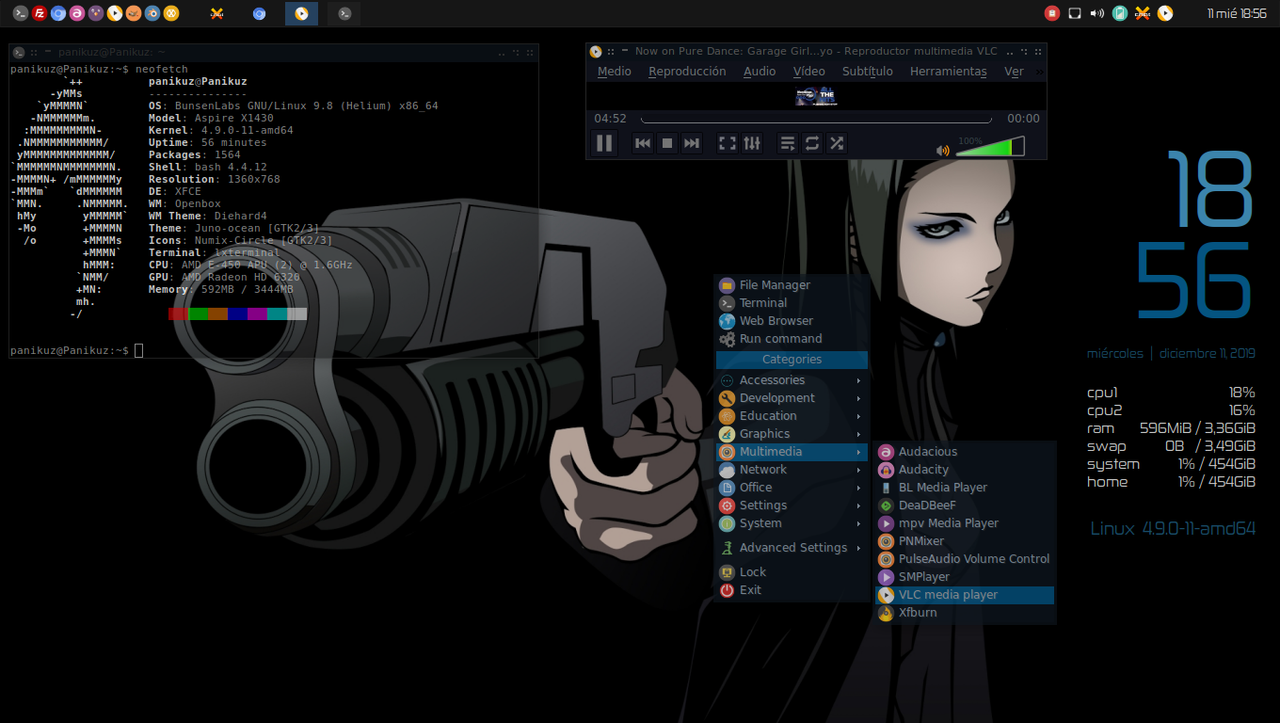Viewport: 1280px width, 723px height.
Task: Adjust the VLC volume slider
Action: (x=990, y=147)
